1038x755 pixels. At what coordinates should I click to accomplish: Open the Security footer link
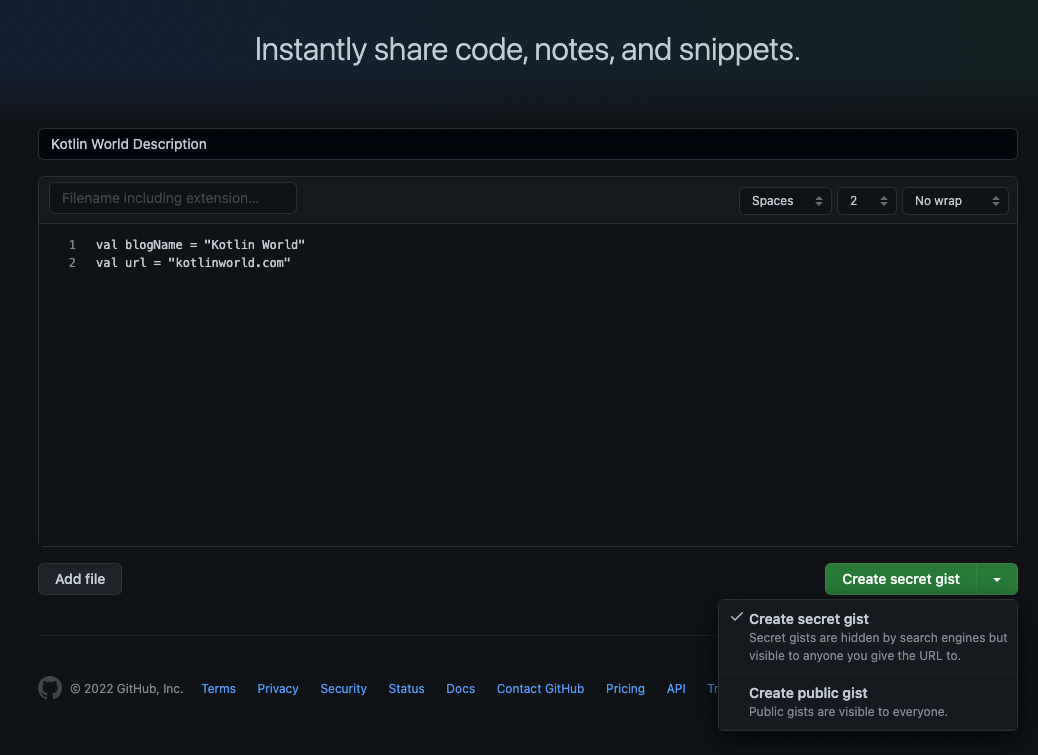point(344,689)
